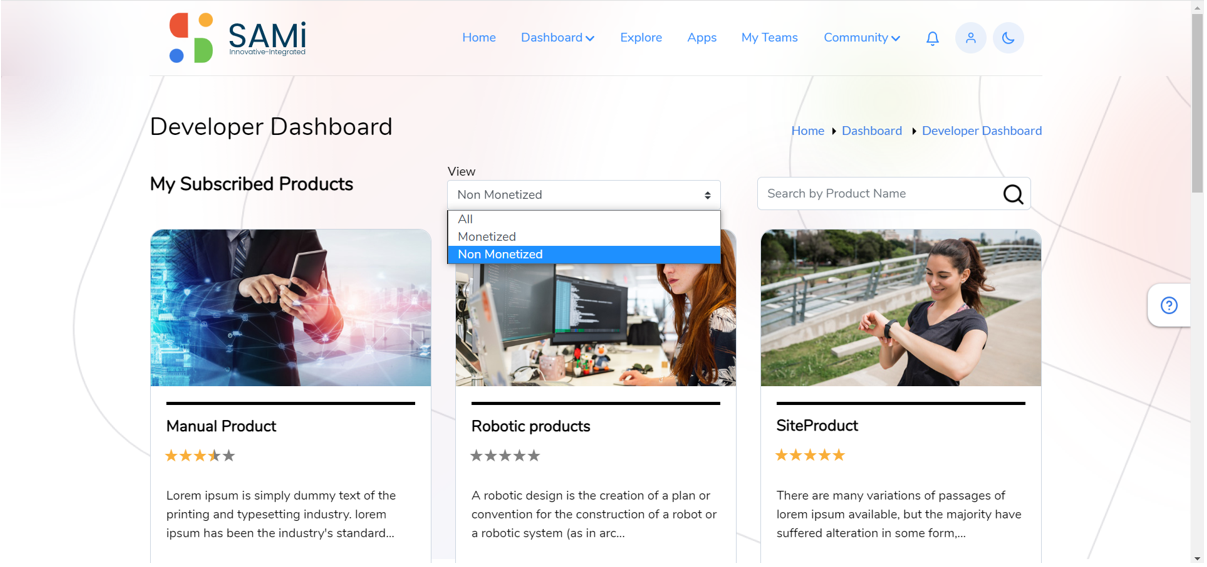1207x567 pixels.
Task: Click the Developer Dashboard page heading
Action: pyautogui.click(x=271, y=127)
